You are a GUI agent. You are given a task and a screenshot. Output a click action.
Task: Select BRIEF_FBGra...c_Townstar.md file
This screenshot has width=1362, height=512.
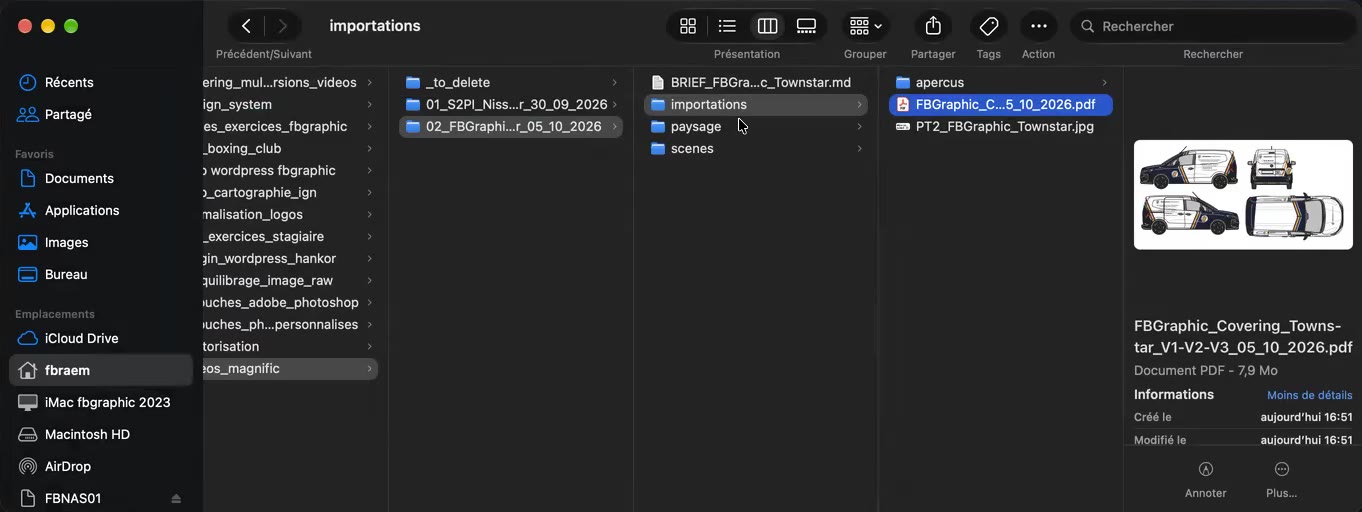tap(755, 82)
